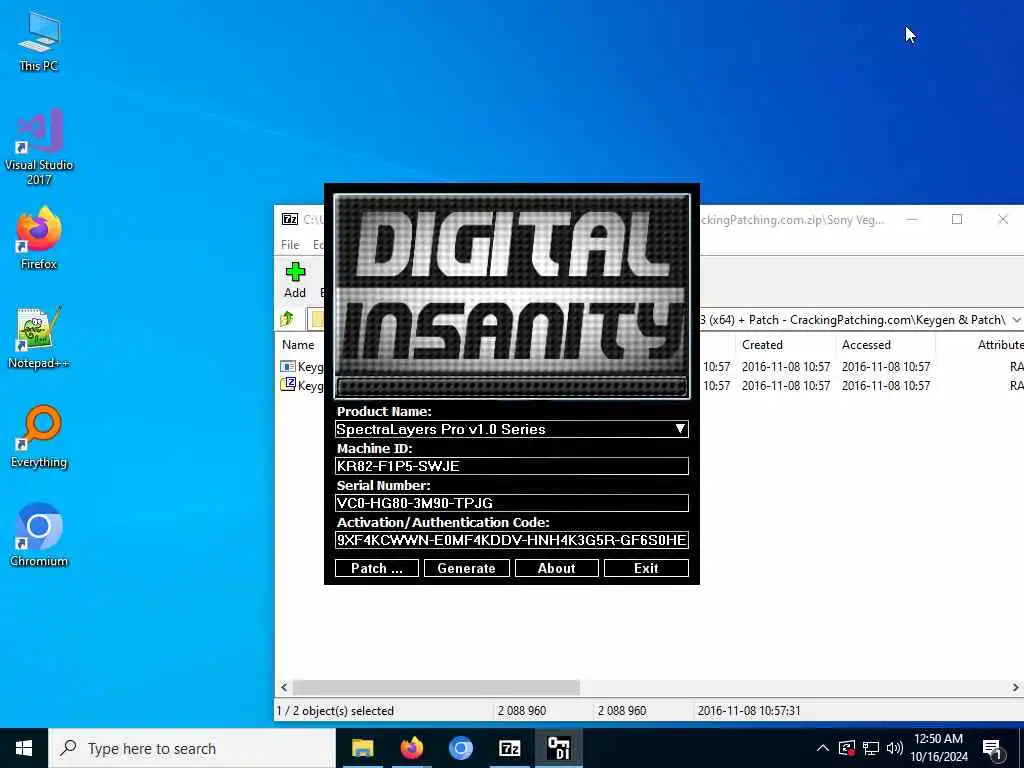Open Firefox desktop shortcut
This screenshot has width=1024, height=768.
[x=39, y=238]
